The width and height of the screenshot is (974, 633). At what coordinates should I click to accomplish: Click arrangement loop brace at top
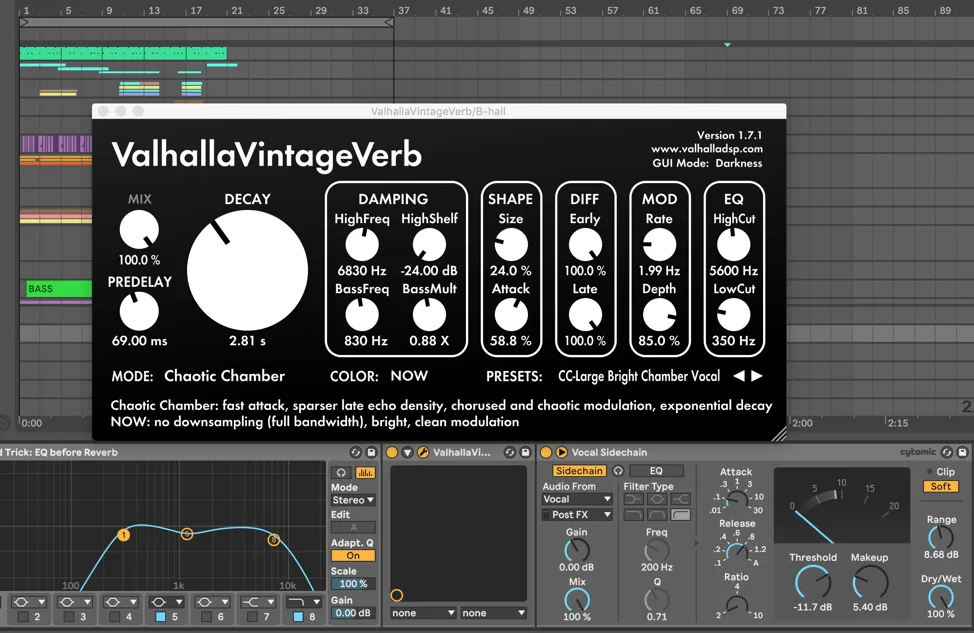point(206,22)
